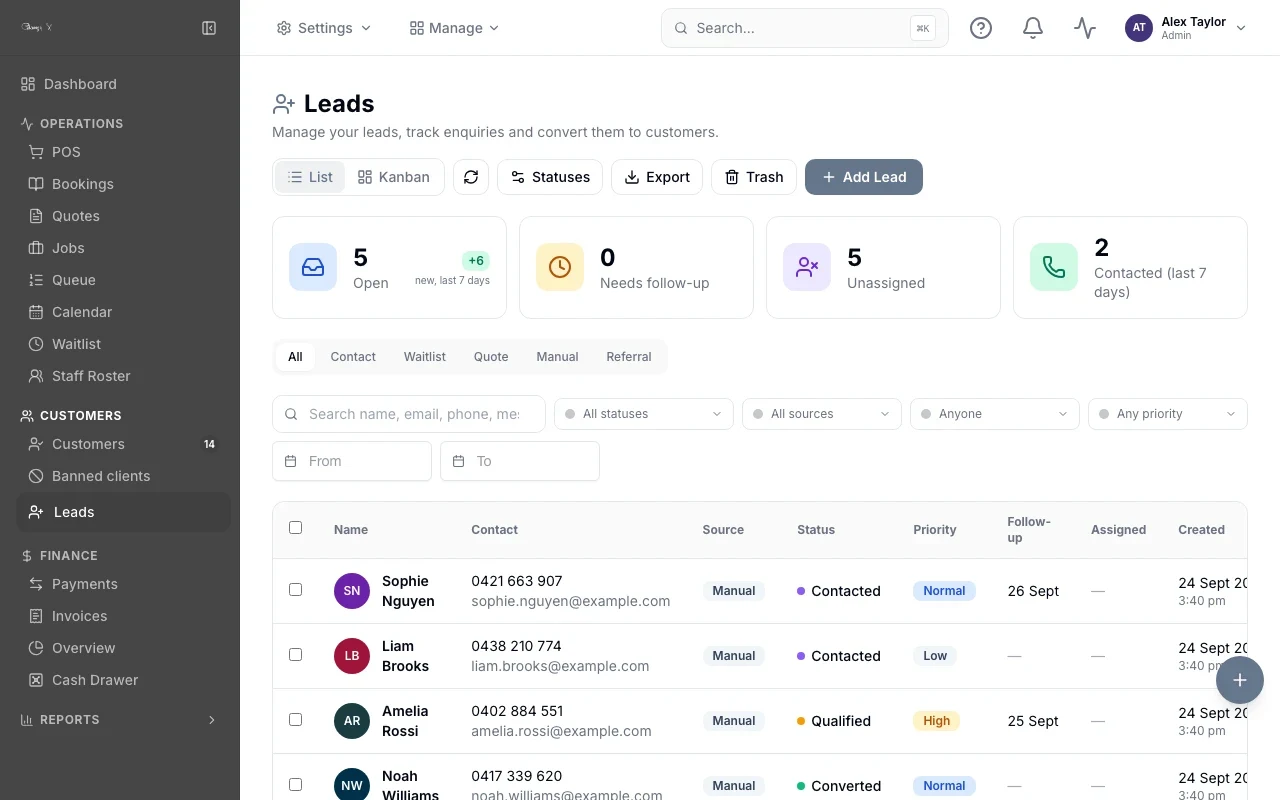The width and height of the screenshot is (1280, 800).
Task: Expand the Reports sidebar section
Action: [119, 720]
